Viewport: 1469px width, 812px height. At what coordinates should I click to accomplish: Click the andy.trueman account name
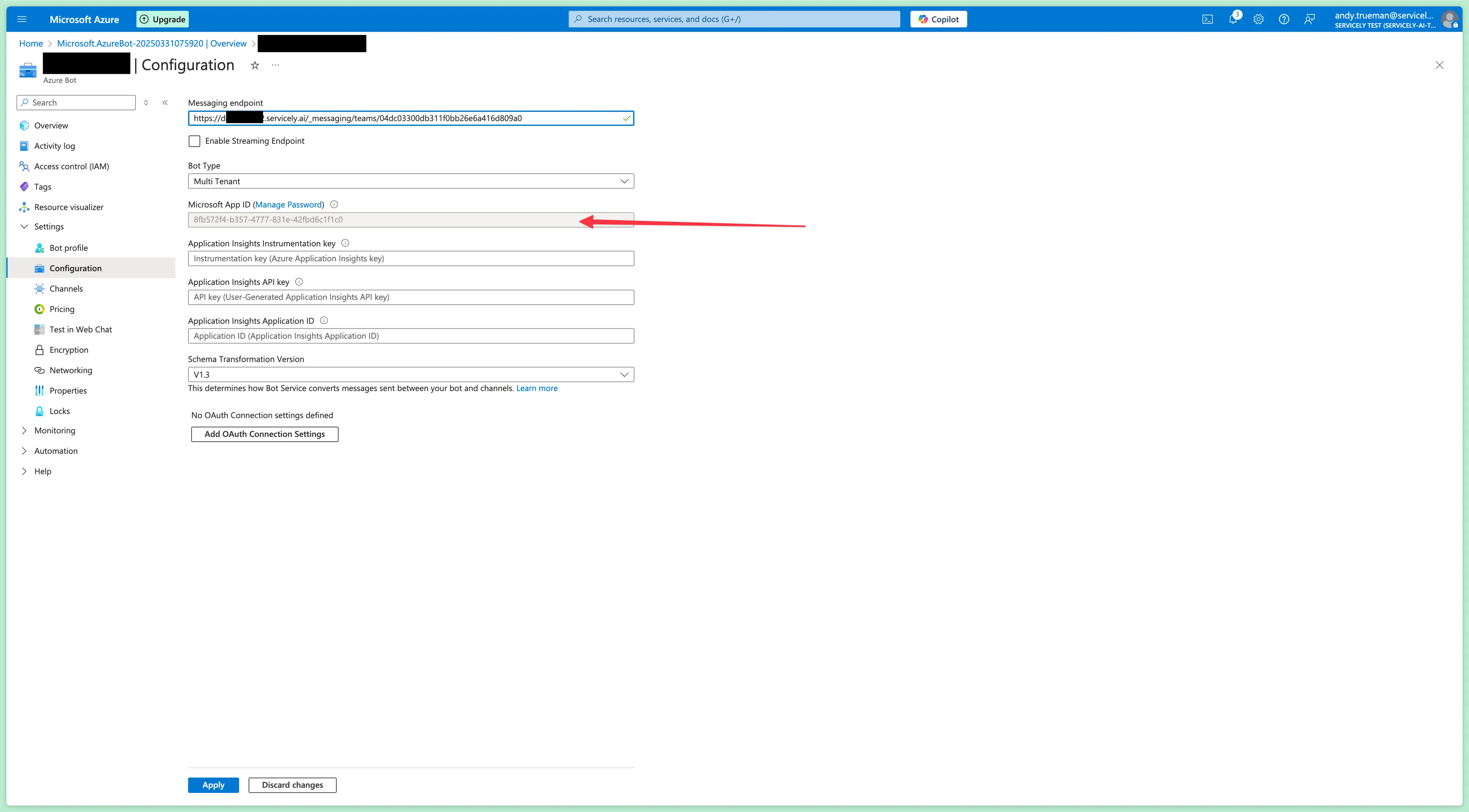1383,15
